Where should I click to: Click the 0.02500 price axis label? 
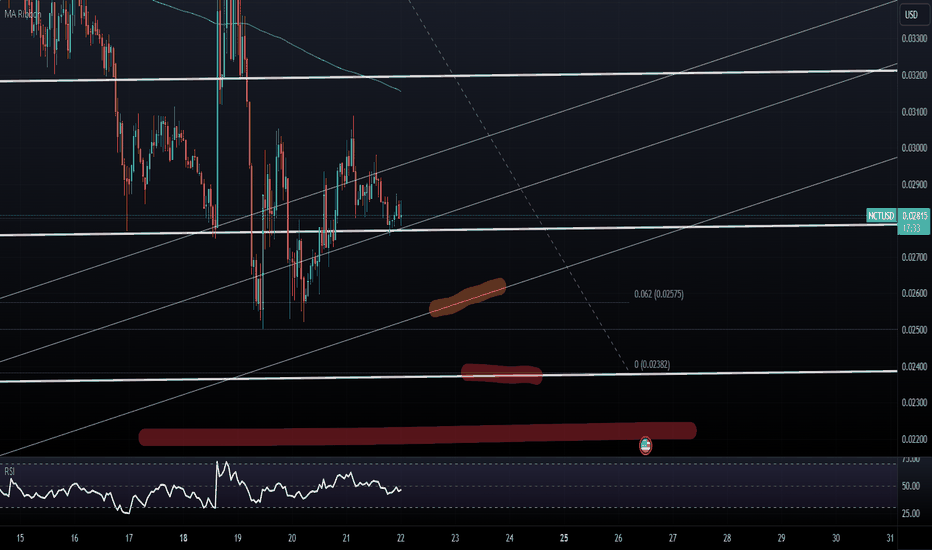tap(914, 330)
